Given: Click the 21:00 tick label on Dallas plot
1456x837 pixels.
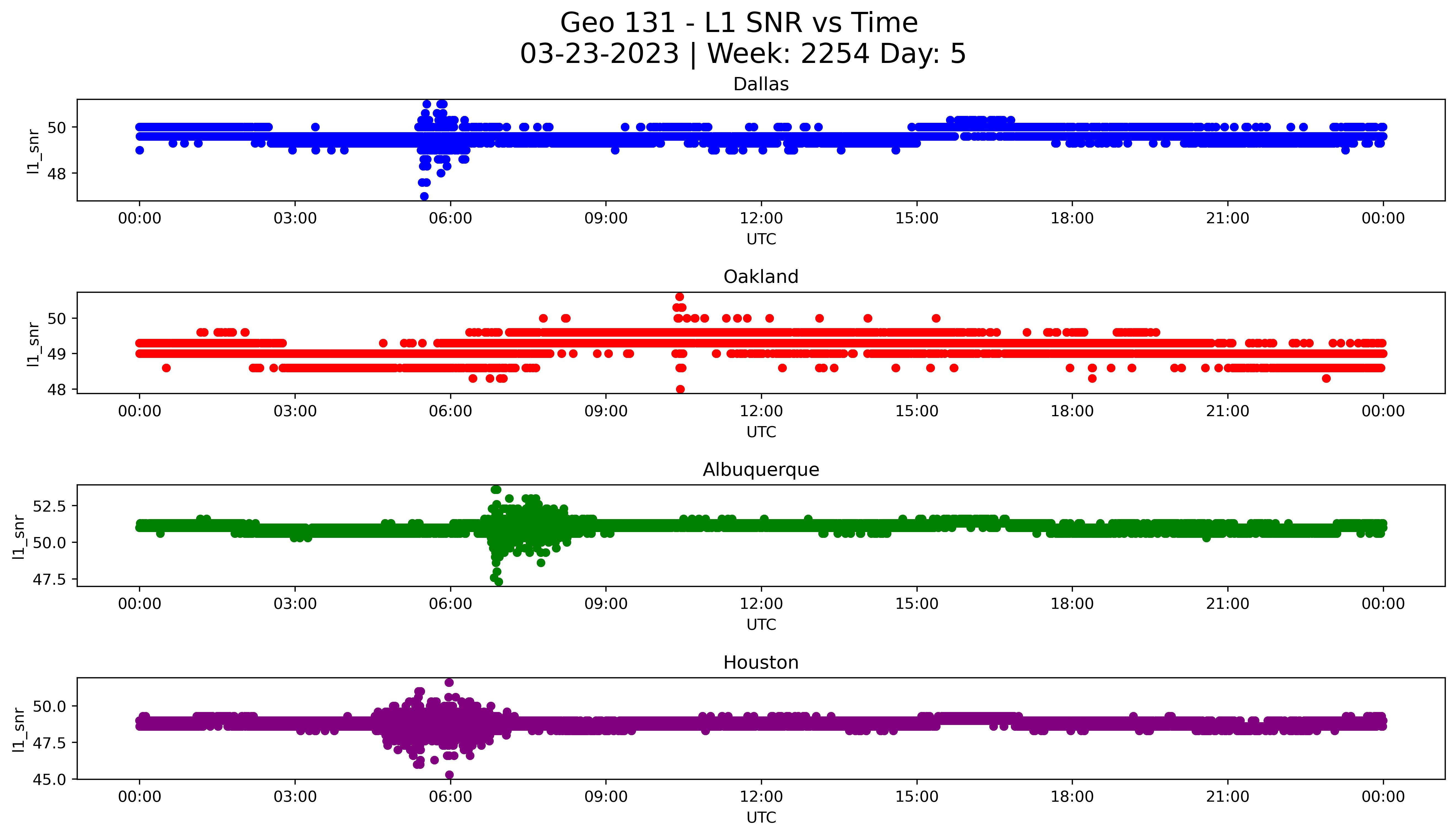Looking at the screenshot, I should click(x=1228, y=219).
